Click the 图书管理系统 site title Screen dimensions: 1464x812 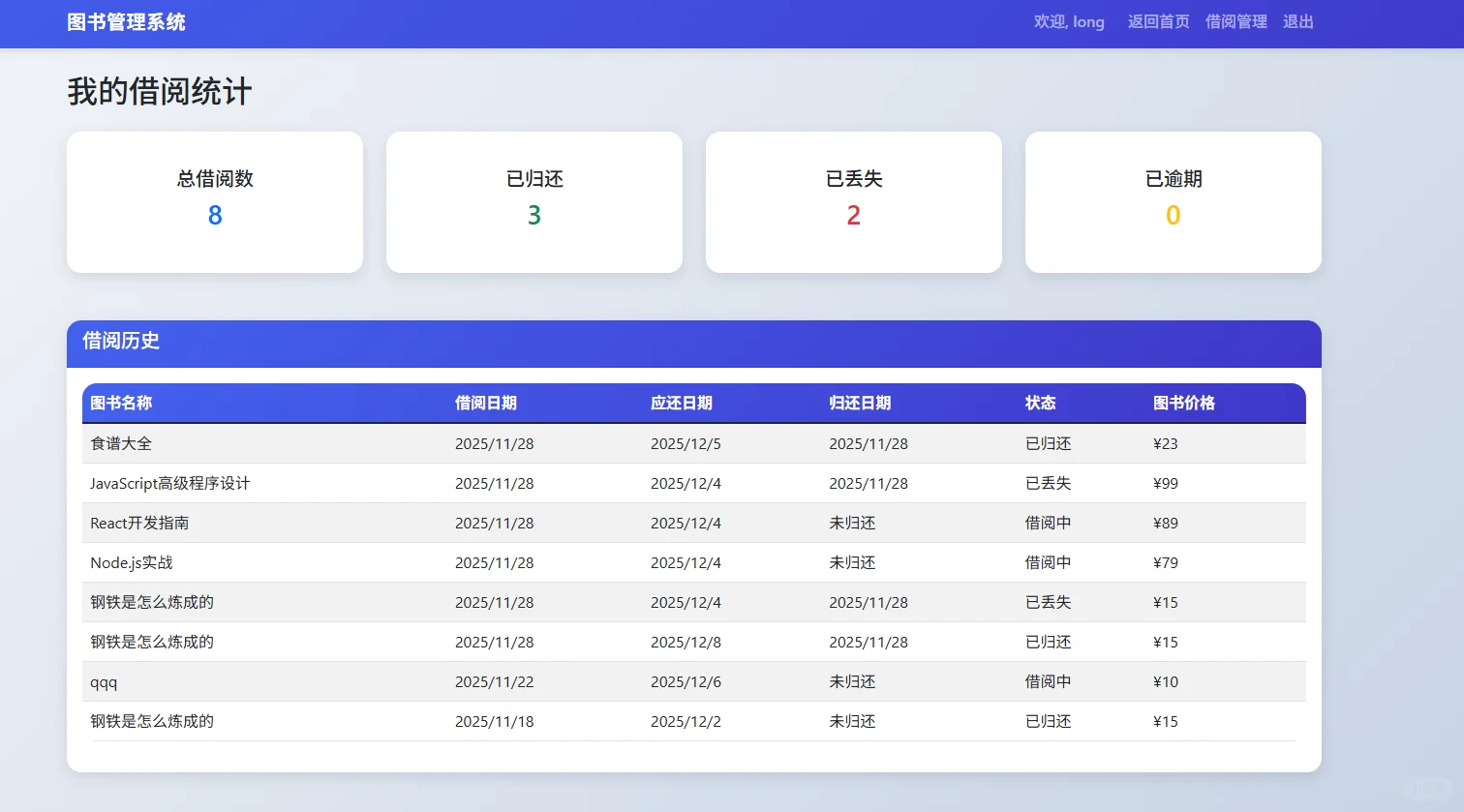pyautogui.click(x=127, y=21)
